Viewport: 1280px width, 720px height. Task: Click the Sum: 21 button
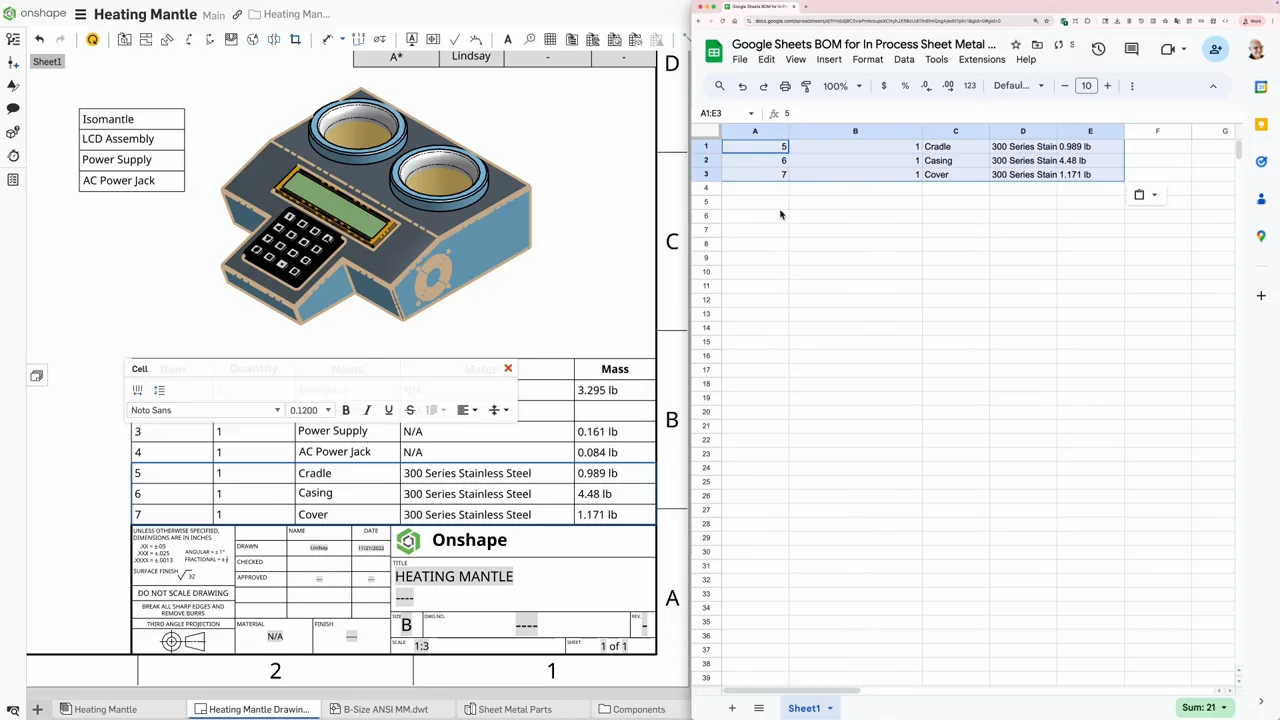(1204, 707)
